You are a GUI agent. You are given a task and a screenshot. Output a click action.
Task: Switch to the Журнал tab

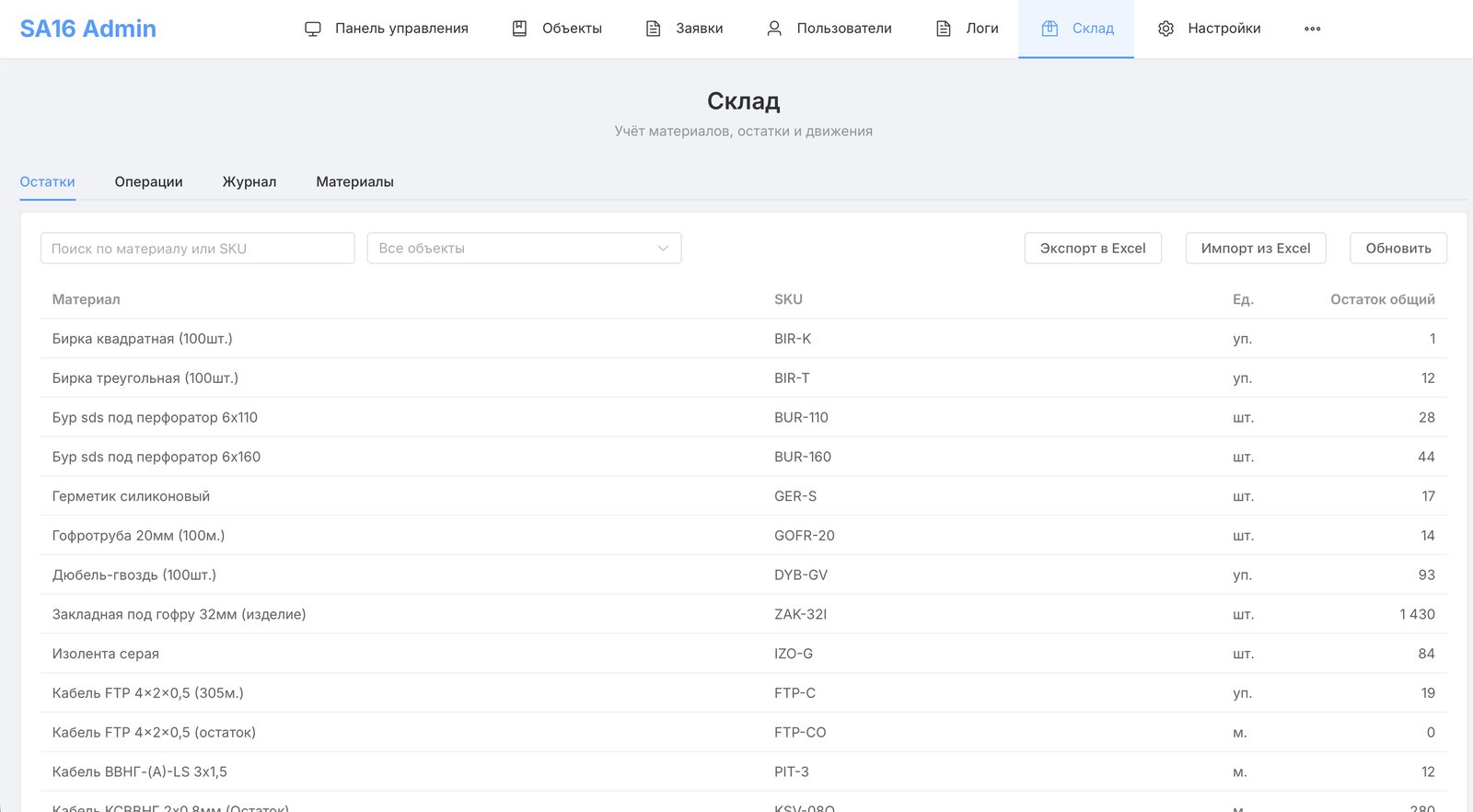[x=249, y=181]
